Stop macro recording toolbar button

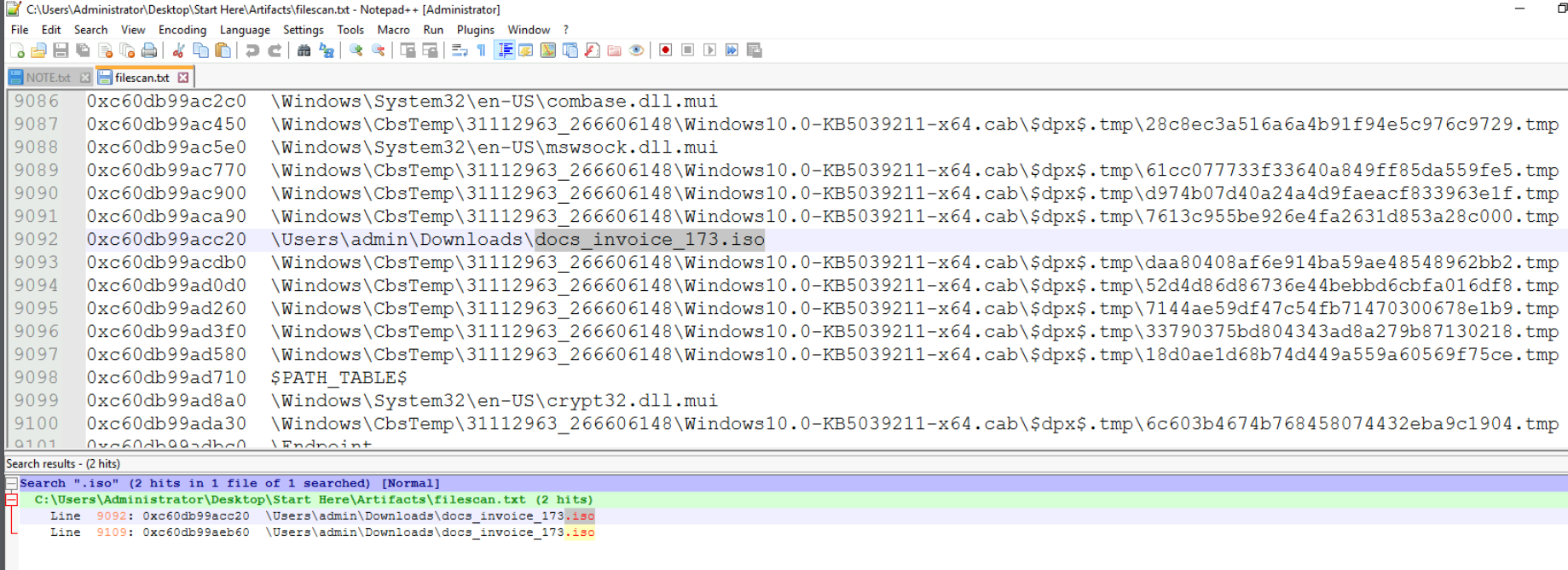(687, 50)
